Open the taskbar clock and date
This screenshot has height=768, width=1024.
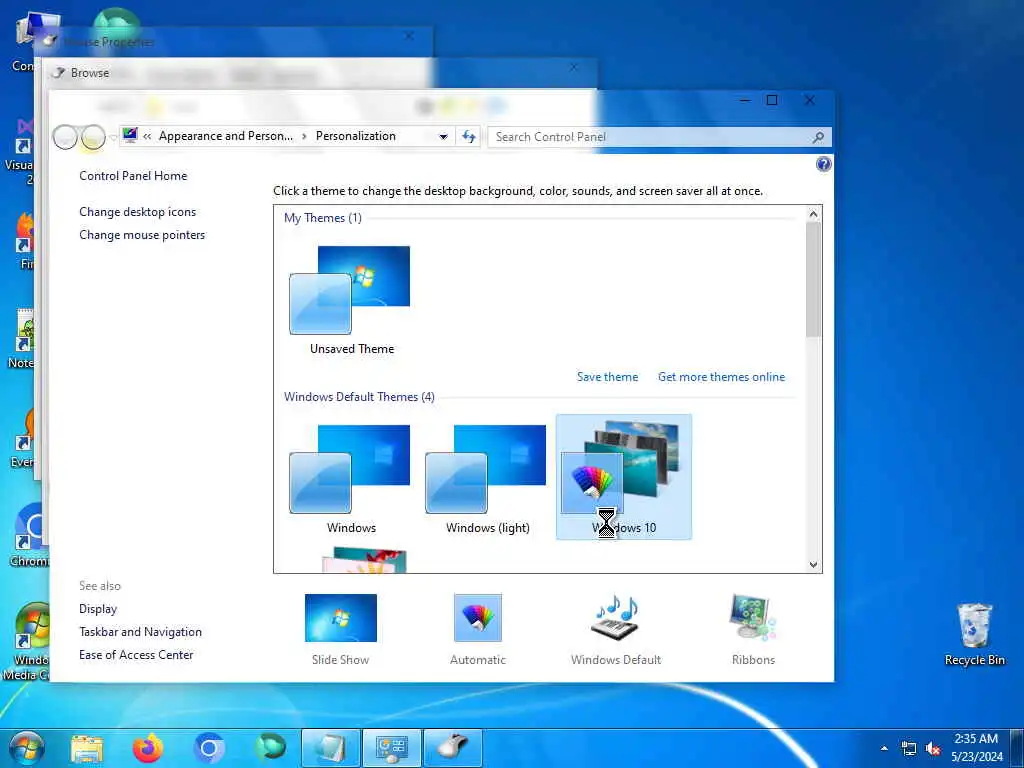pyautogui.click(x=976, y=748)
